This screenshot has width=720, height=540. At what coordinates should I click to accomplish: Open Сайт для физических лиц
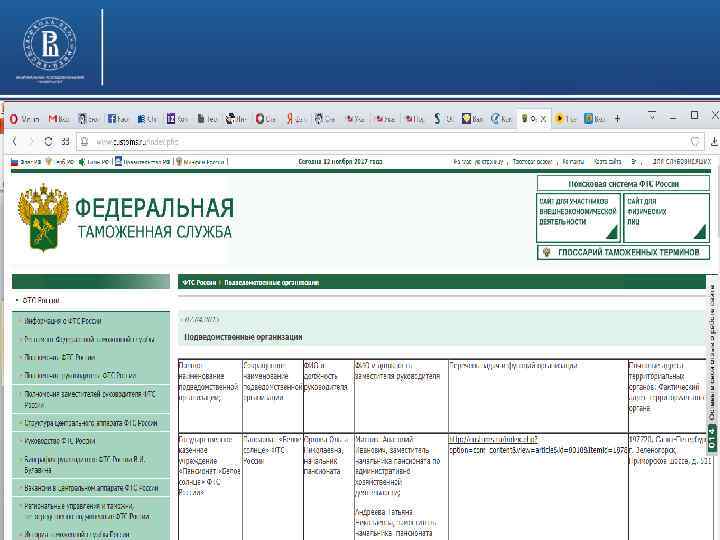pyautogui.click(x=666, y=218)
